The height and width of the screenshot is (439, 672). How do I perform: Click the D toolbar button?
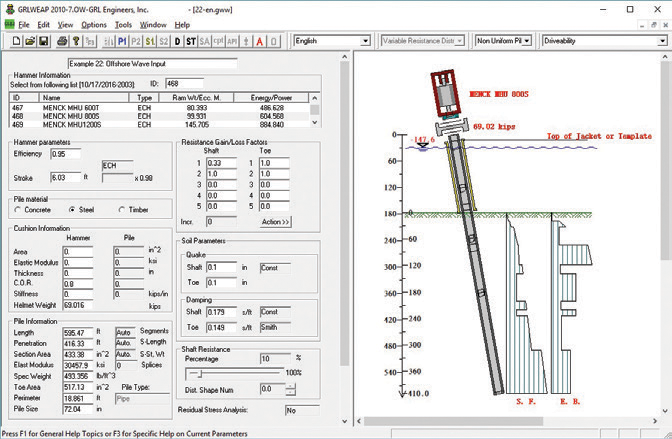pyautogui.click(x=177, y=41)
